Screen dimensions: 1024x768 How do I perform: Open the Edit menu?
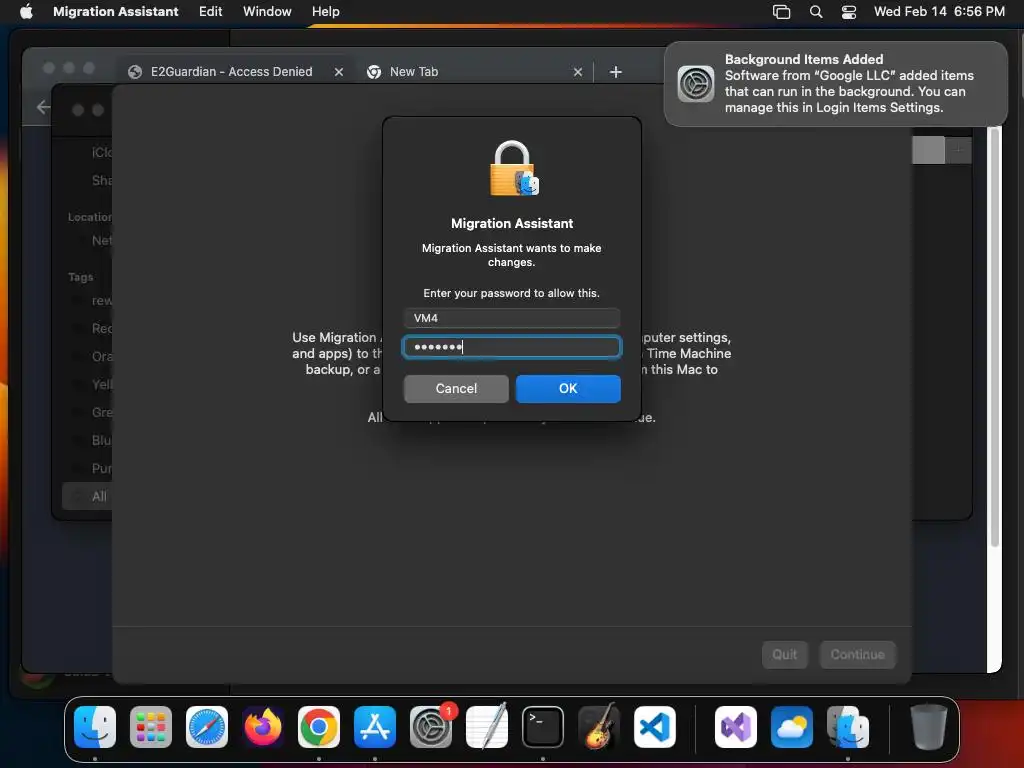[x=210, y=12]
